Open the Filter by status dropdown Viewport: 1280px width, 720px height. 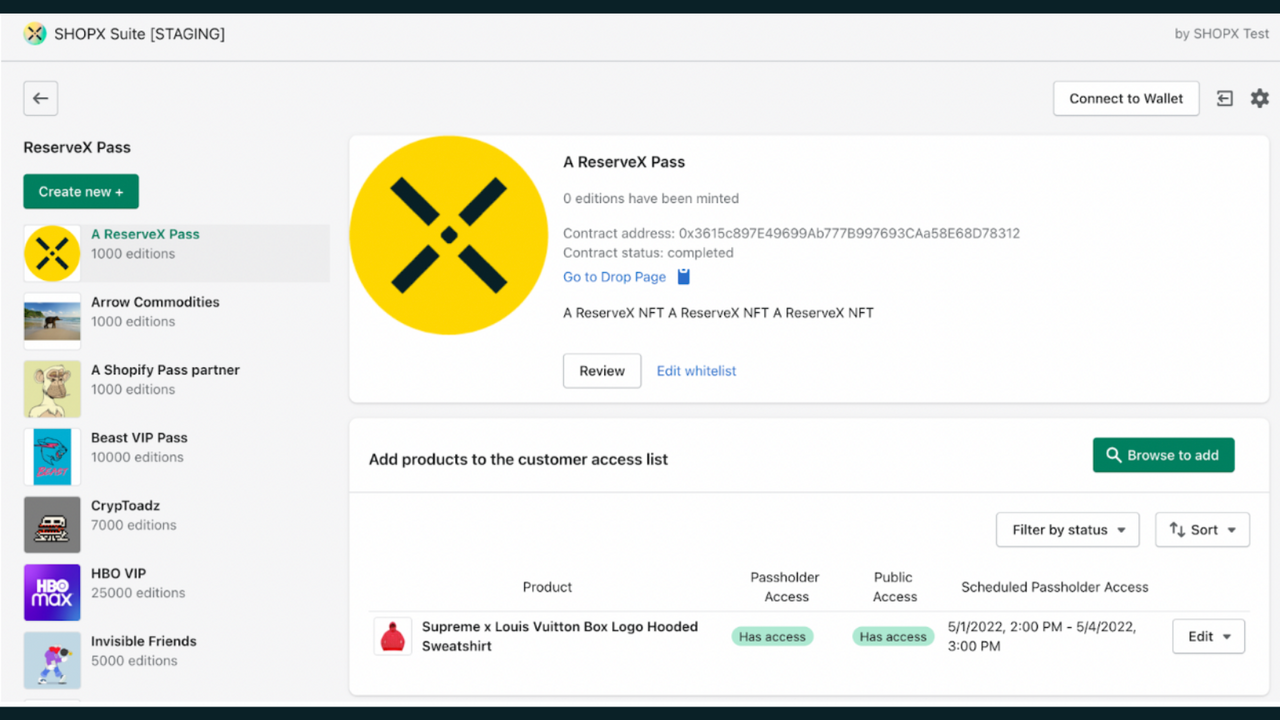pos(1068,530)
